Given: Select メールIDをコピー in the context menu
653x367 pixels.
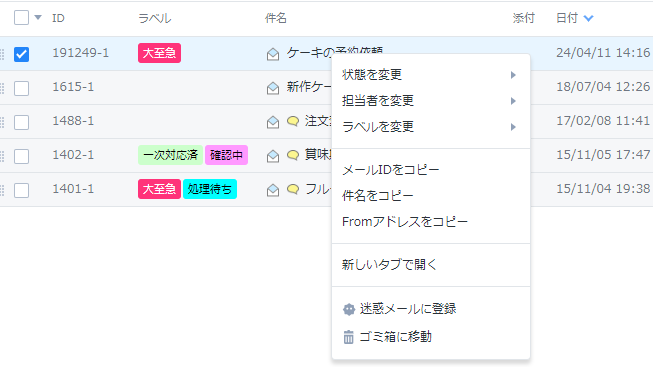Looking at the screenshot, I should [431, 170].
